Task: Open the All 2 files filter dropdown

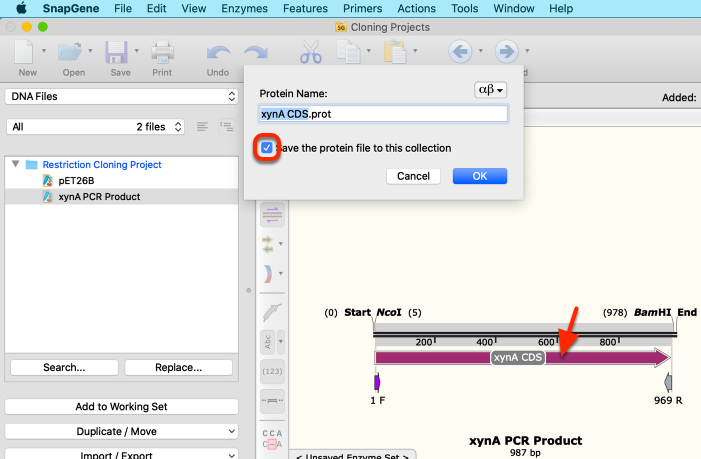Action: [95, 127]
